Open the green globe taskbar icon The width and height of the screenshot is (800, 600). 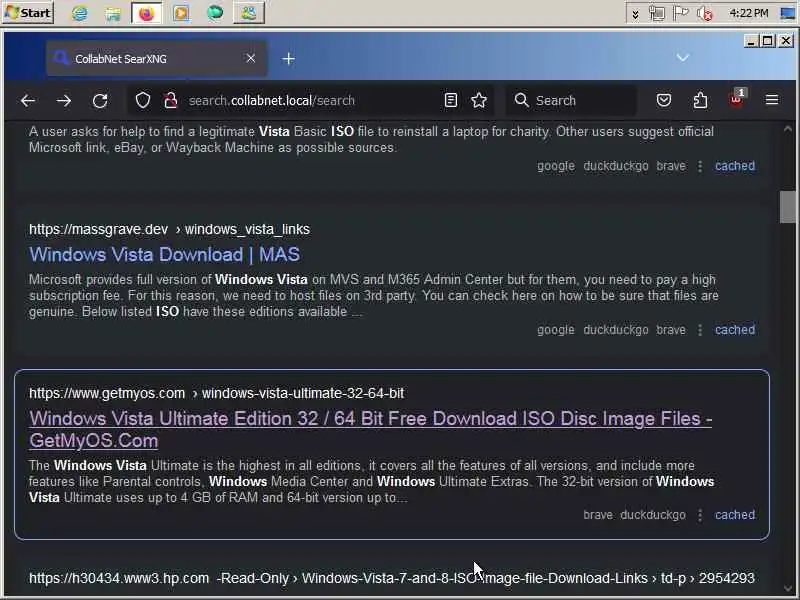215,13
